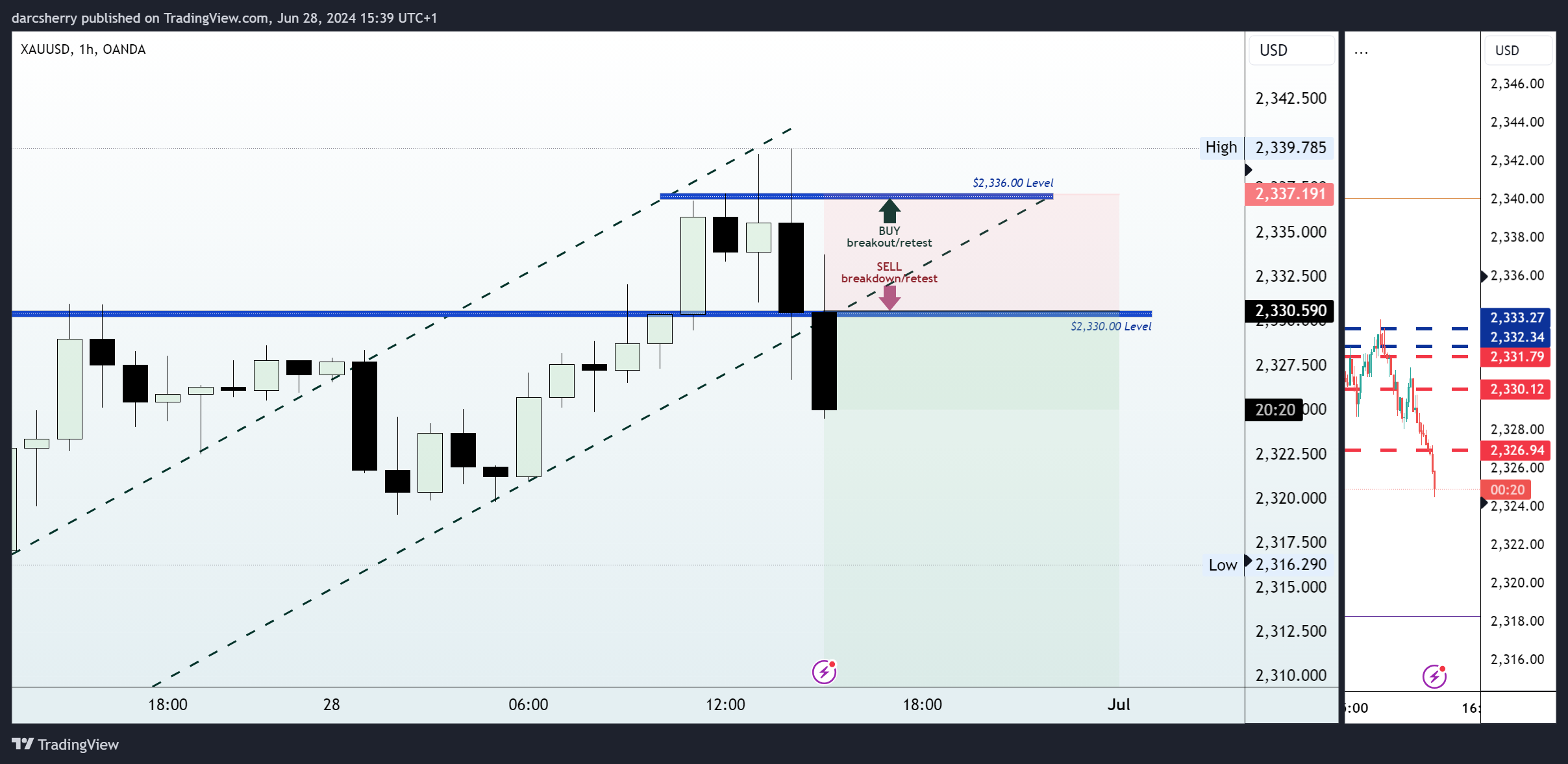Click the TradingView logo at bottom left
Viewport: 1568px width, 764px height.
click(x=65, y=744)
